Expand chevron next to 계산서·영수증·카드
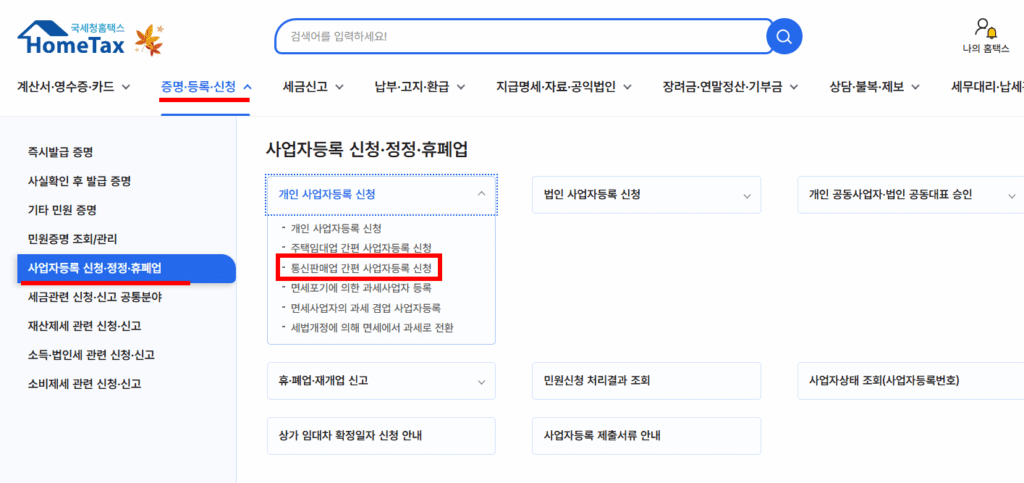Viewport: 1024px width, 483px height. pos(126,87)
